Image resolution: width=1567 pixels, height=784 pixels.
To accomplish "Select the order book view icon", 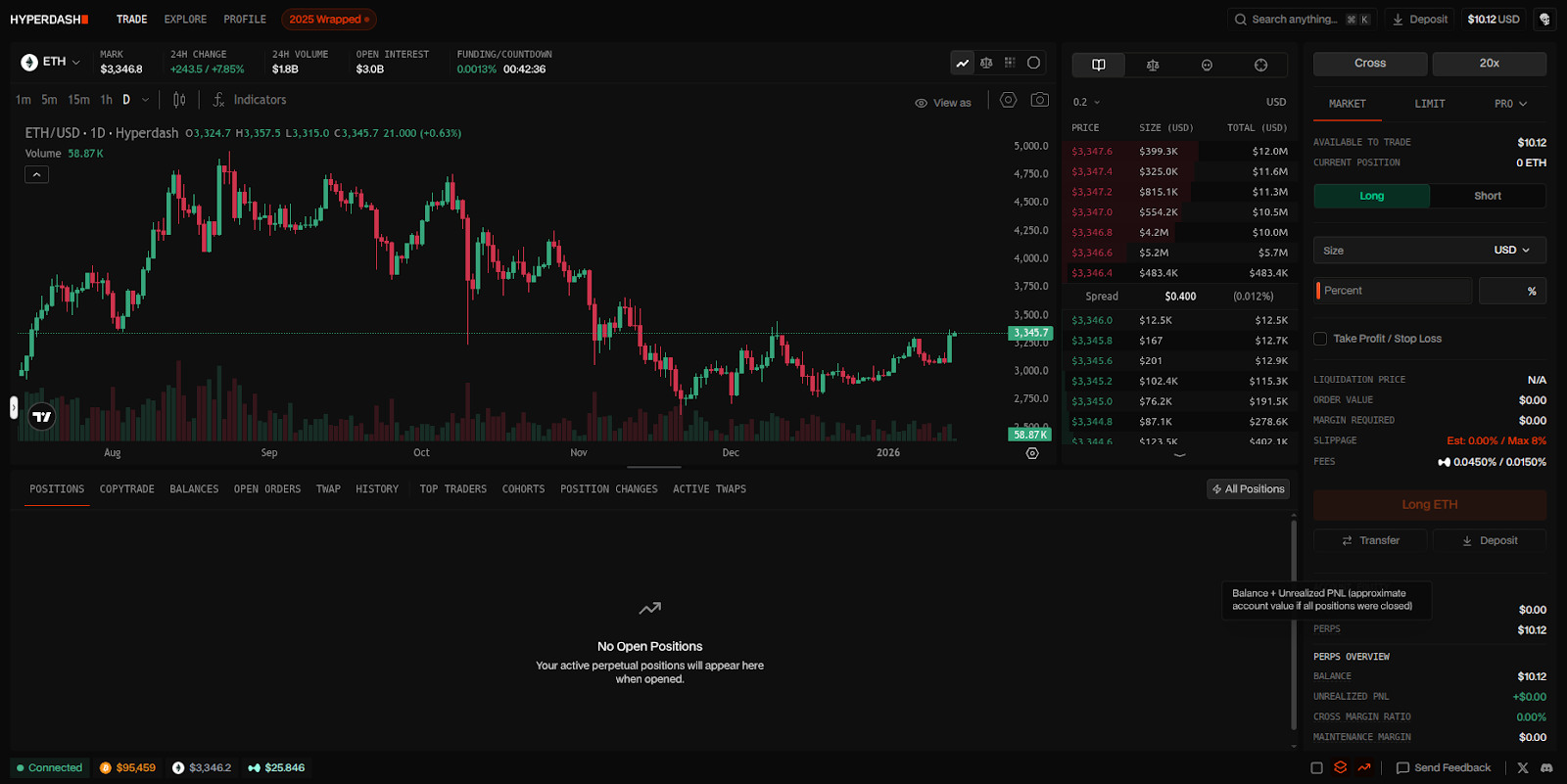I will coord(1099,65).
